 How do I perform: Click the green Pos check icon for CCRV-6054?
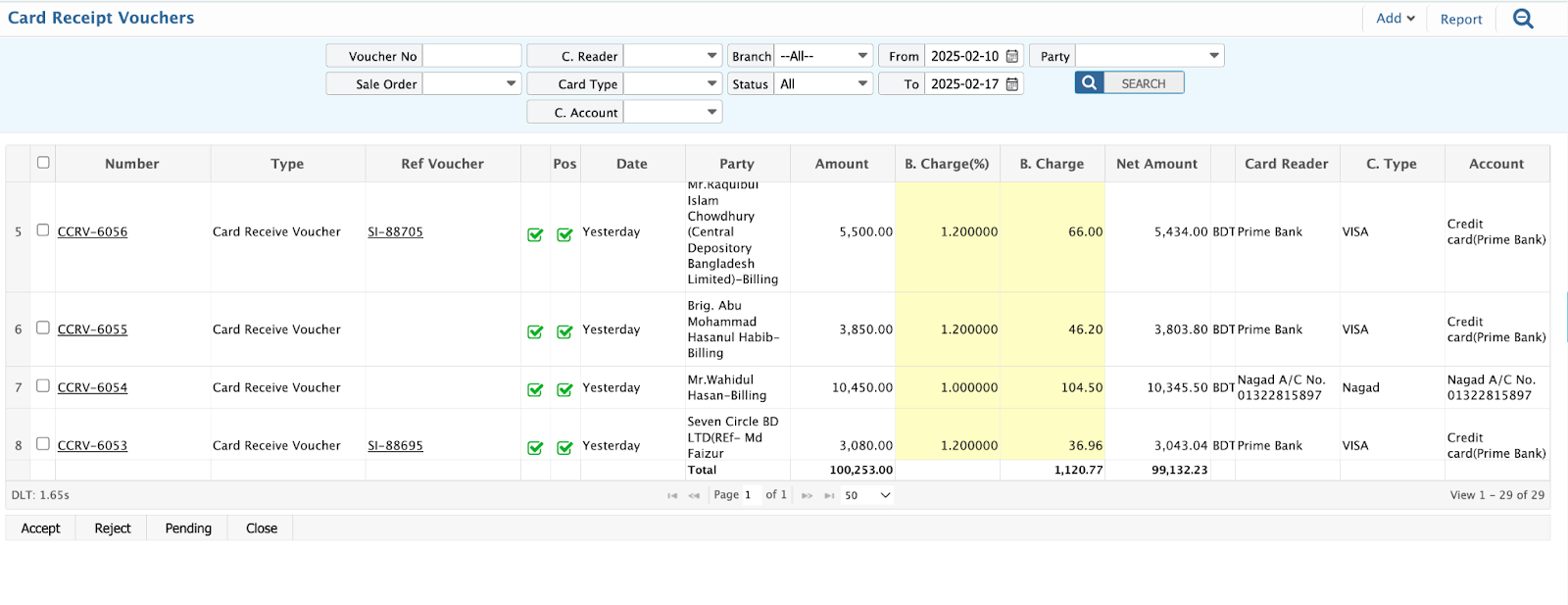564,389
